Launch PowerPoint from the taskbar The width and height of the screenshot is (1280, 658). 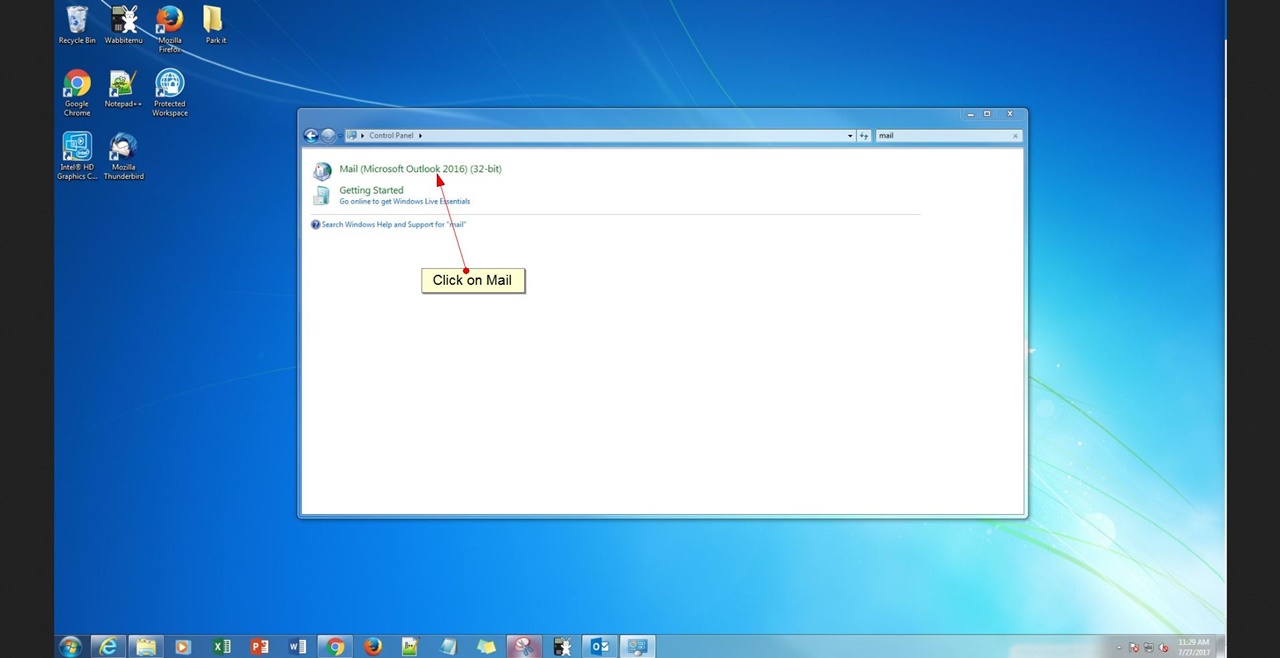pos(259,646)
